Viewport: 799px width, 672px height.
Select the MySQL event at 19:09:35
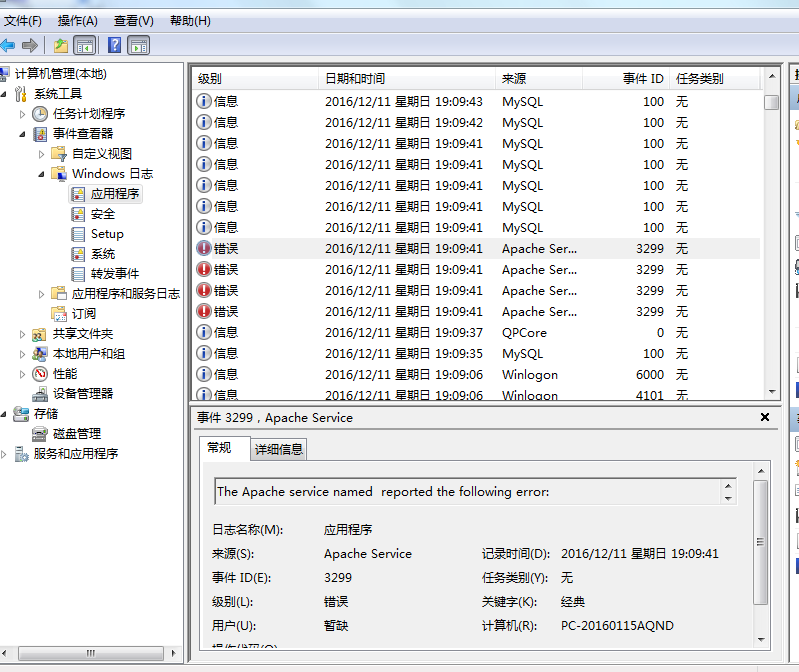[476, 354]
